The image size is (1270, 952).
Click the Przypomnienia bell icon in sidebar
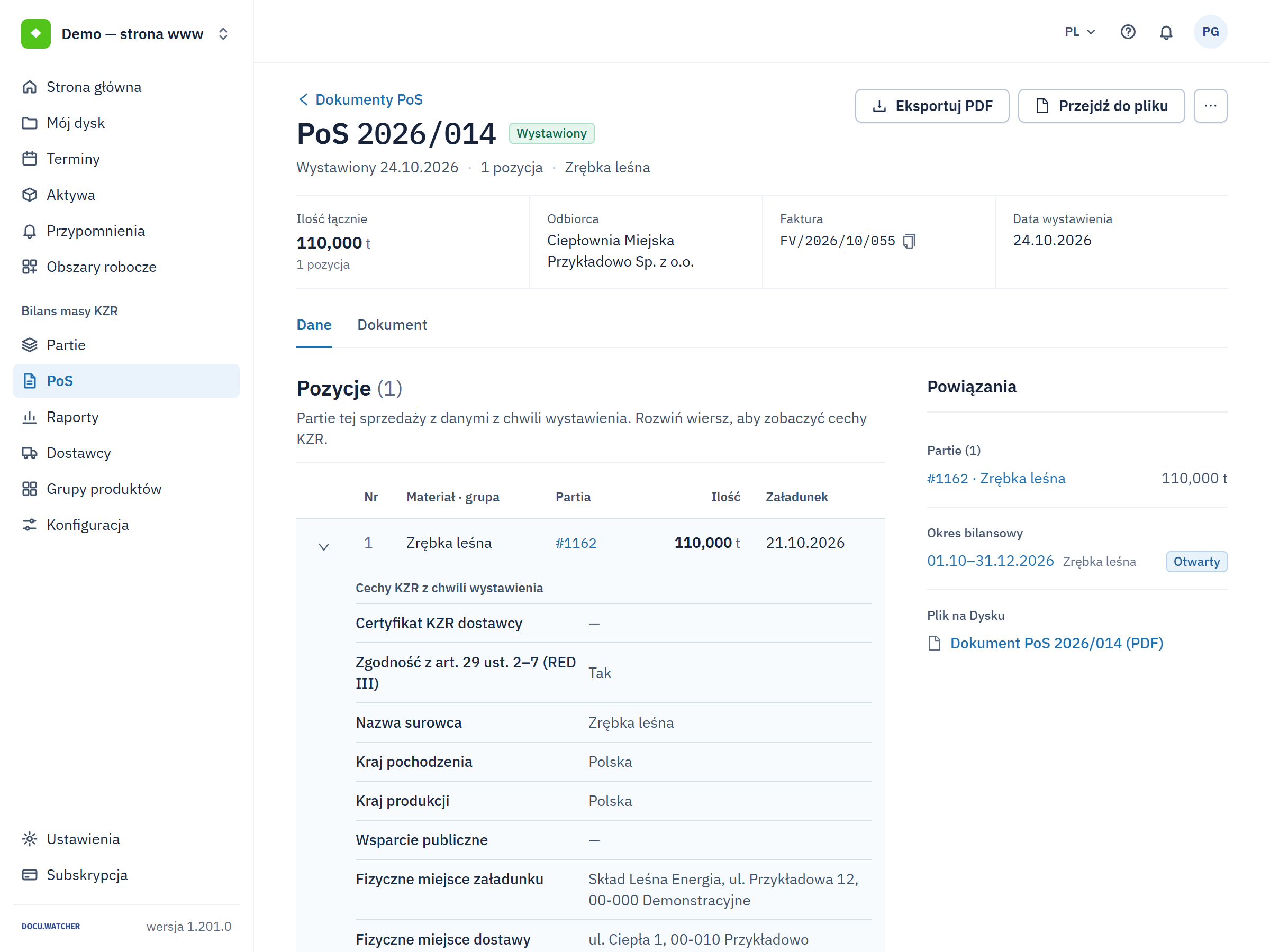tap(29, 231)
